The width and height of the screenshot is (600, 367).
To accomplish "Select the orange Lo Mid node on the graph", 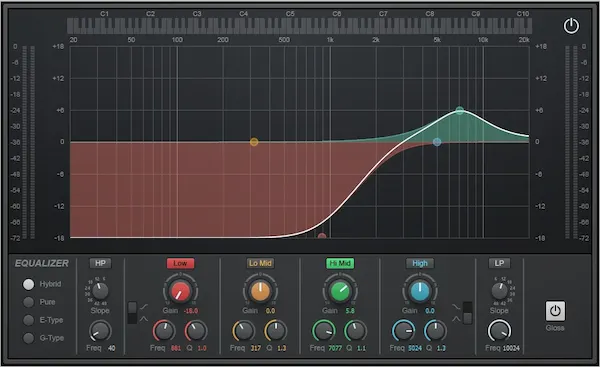I will point(254,142).
